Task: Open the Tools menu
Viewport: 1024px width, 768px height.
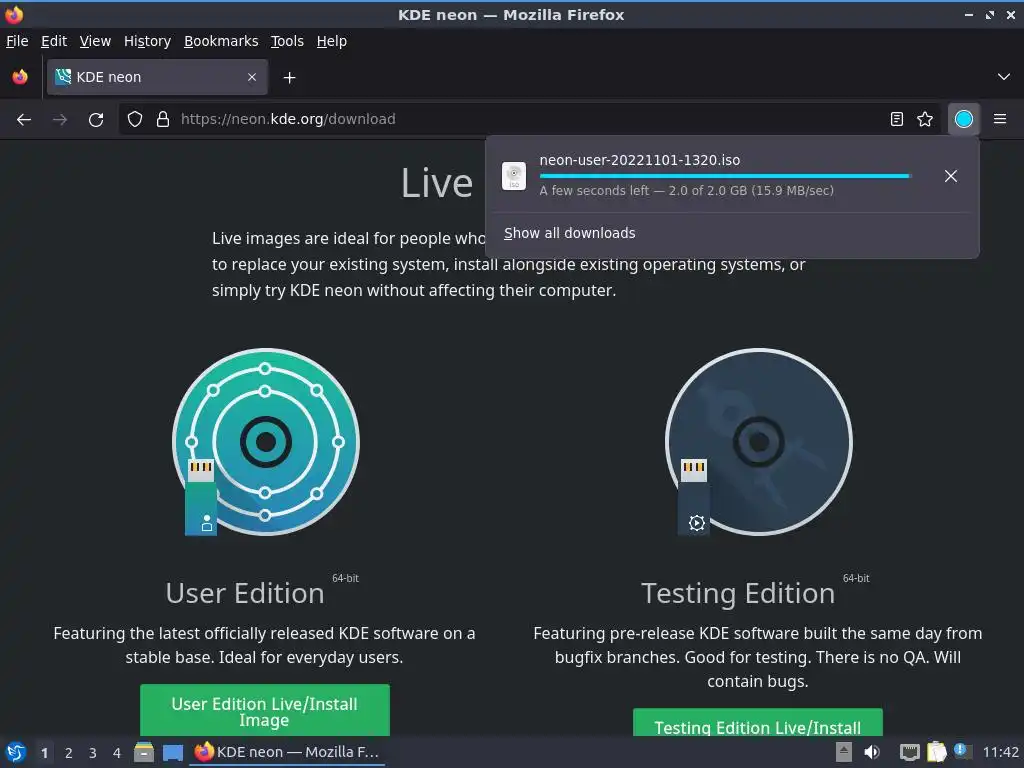Action: pyautogui.click(x=287, y=41)
